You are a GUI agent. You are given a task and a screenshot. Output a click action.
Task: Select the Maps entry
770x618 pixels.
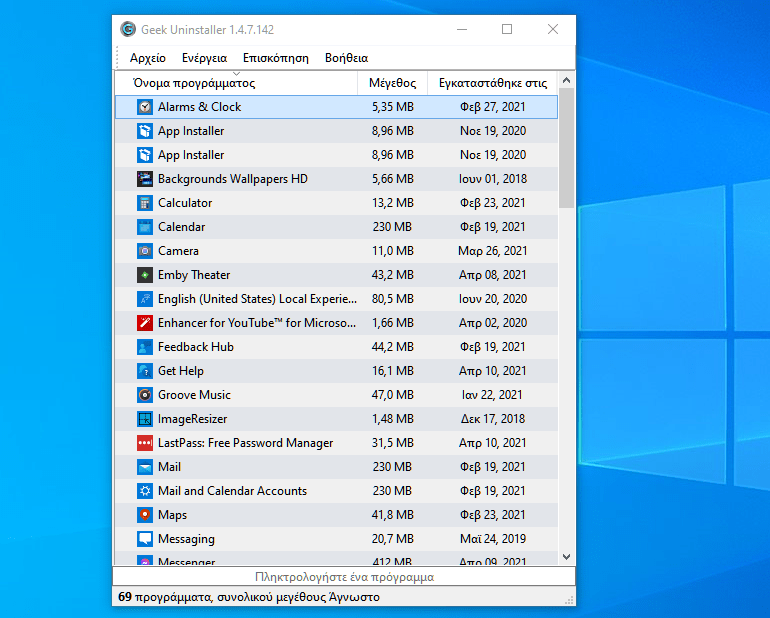click(336, 515)
